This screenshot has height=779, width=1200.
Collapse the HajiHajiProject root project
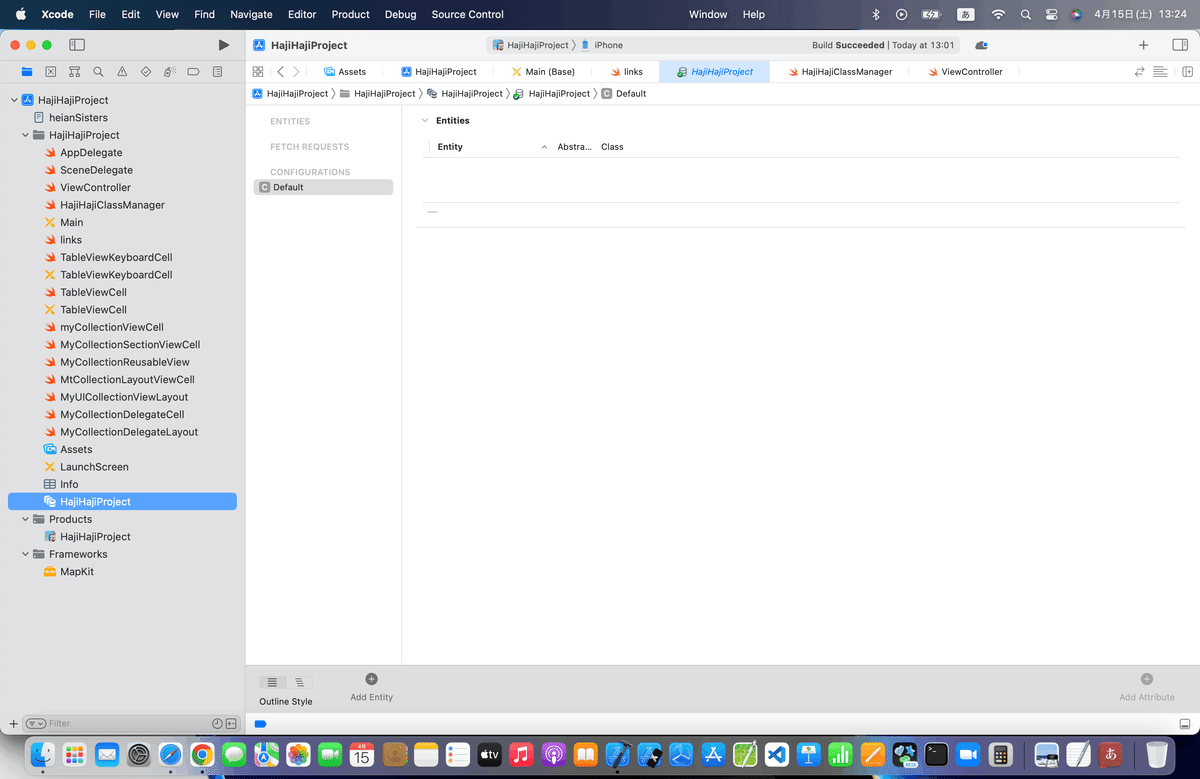tap(14, 100)
